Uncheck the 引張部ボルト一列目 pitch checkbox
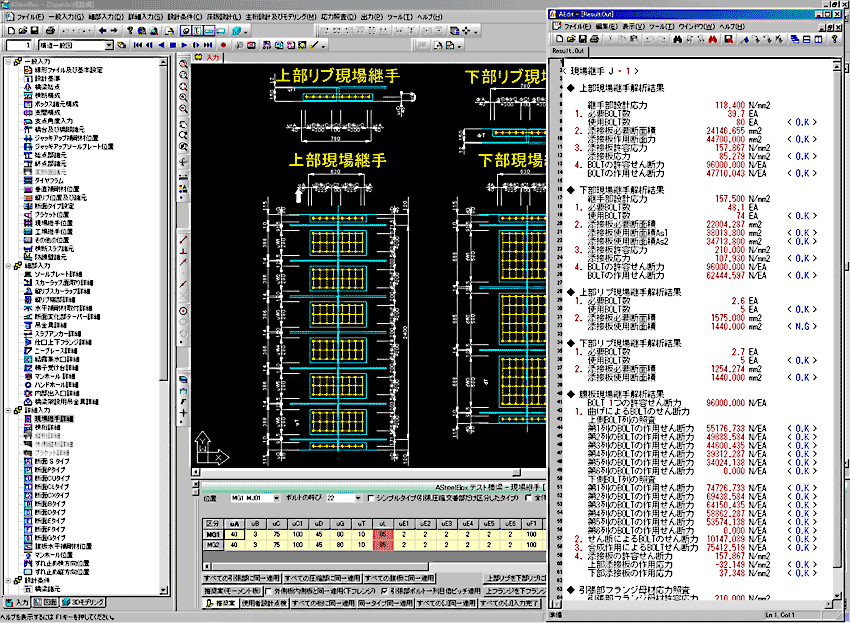Image resolution: width=850 pixels, height=623 pixels. [x=384, y=591]
